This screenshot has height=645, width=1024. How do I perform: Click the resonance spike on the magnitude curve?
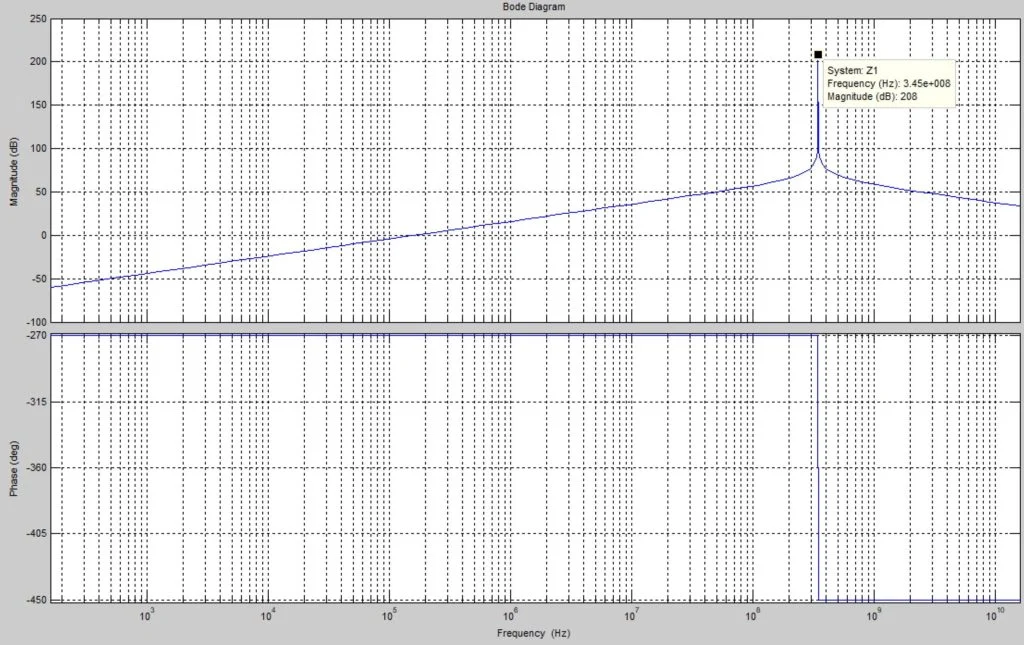(818, 120)
